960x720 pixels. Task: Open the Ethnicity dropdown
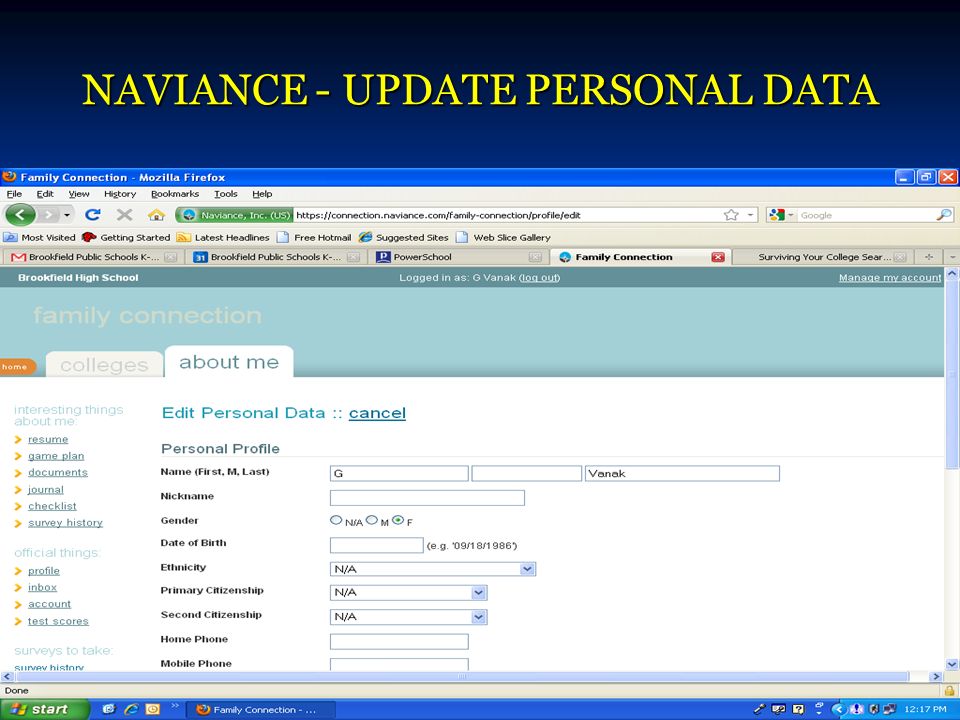click(433, 569)
